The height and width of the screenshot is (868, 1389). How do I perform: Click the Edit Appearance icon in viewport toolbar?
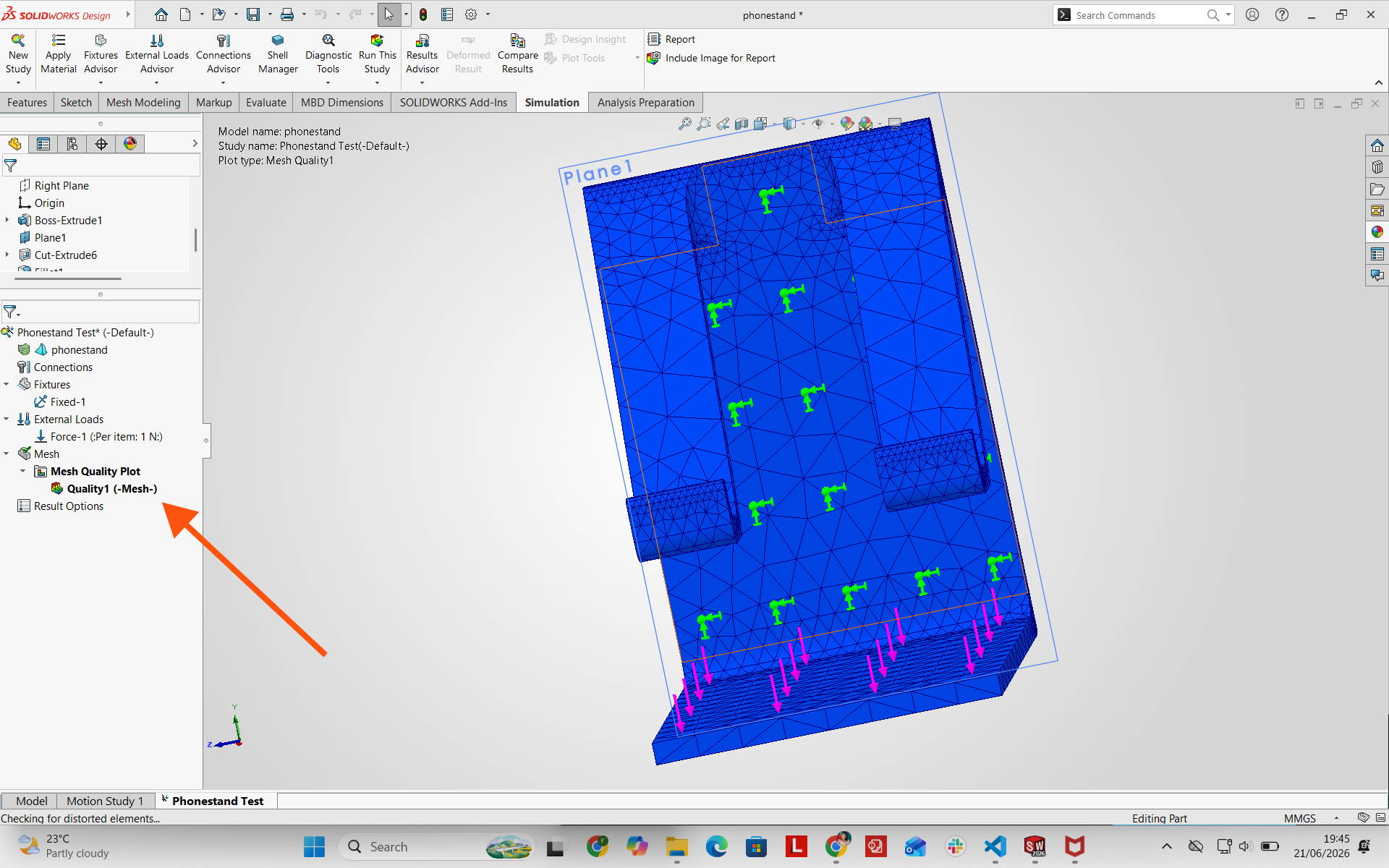(846, 124)
